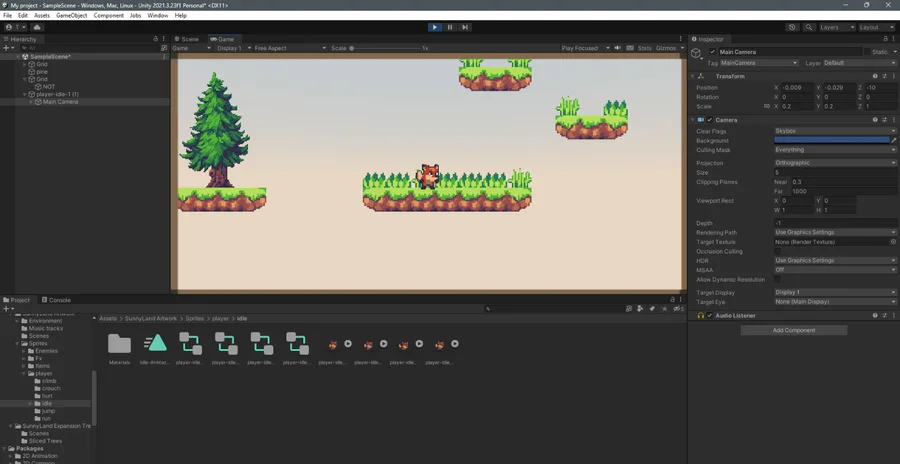Open the Layout dropdown
This screenshot has width=900, height=464.
pyautogui.click(x=876, y=27)
